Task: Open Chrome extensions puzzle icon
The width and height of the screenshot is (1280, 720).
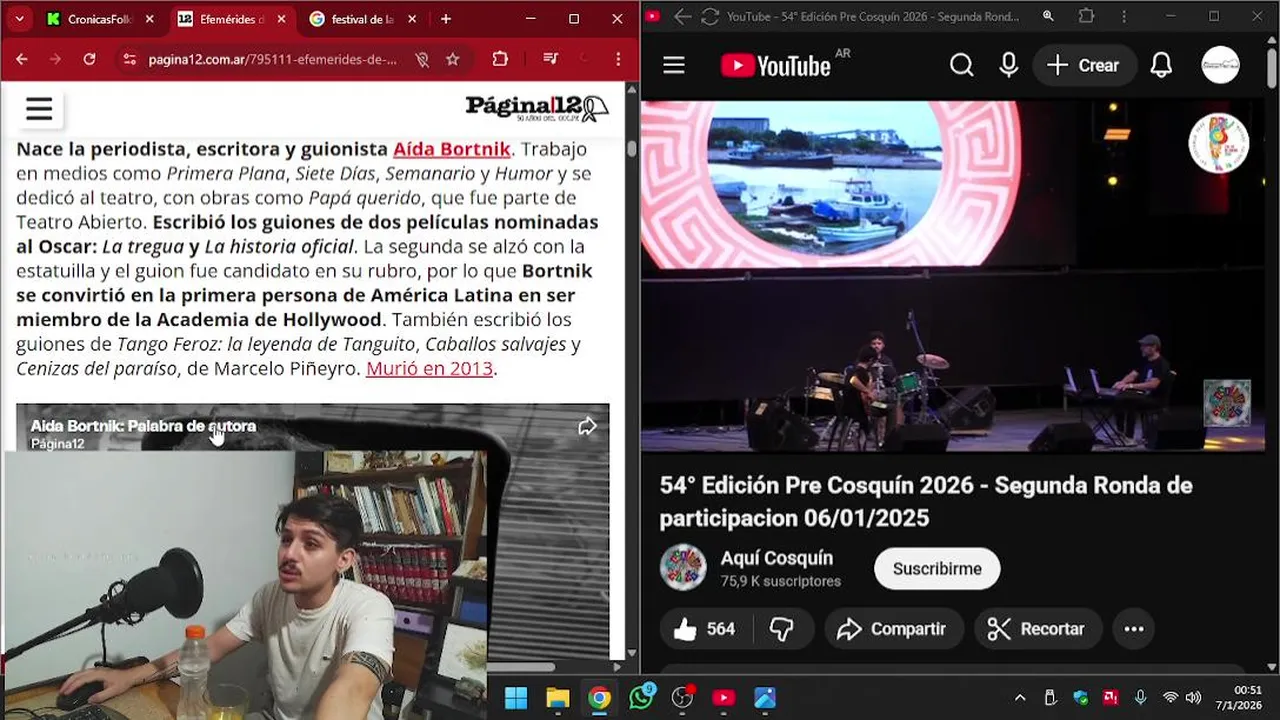Action: tap(500, 59)
